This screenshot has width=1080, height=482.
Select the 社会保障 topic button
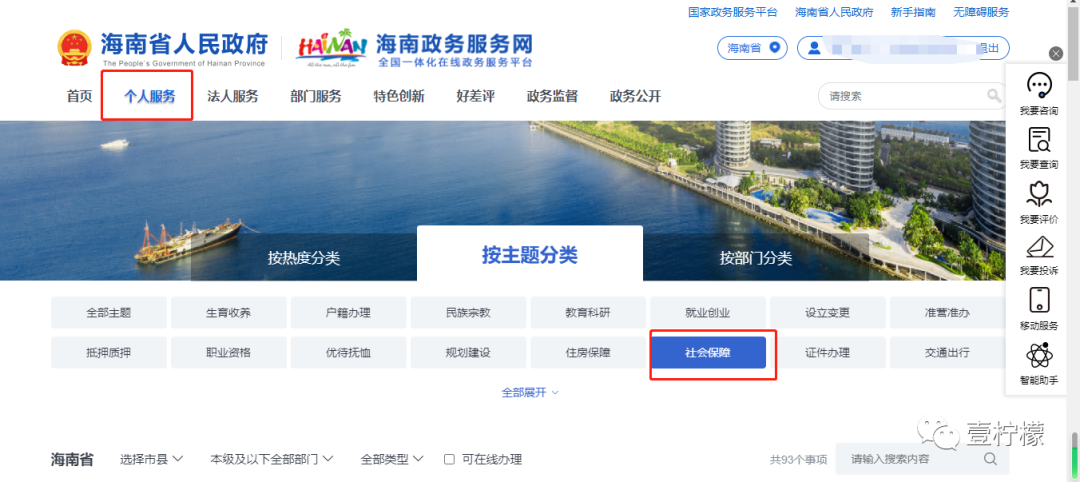[708, 353]
